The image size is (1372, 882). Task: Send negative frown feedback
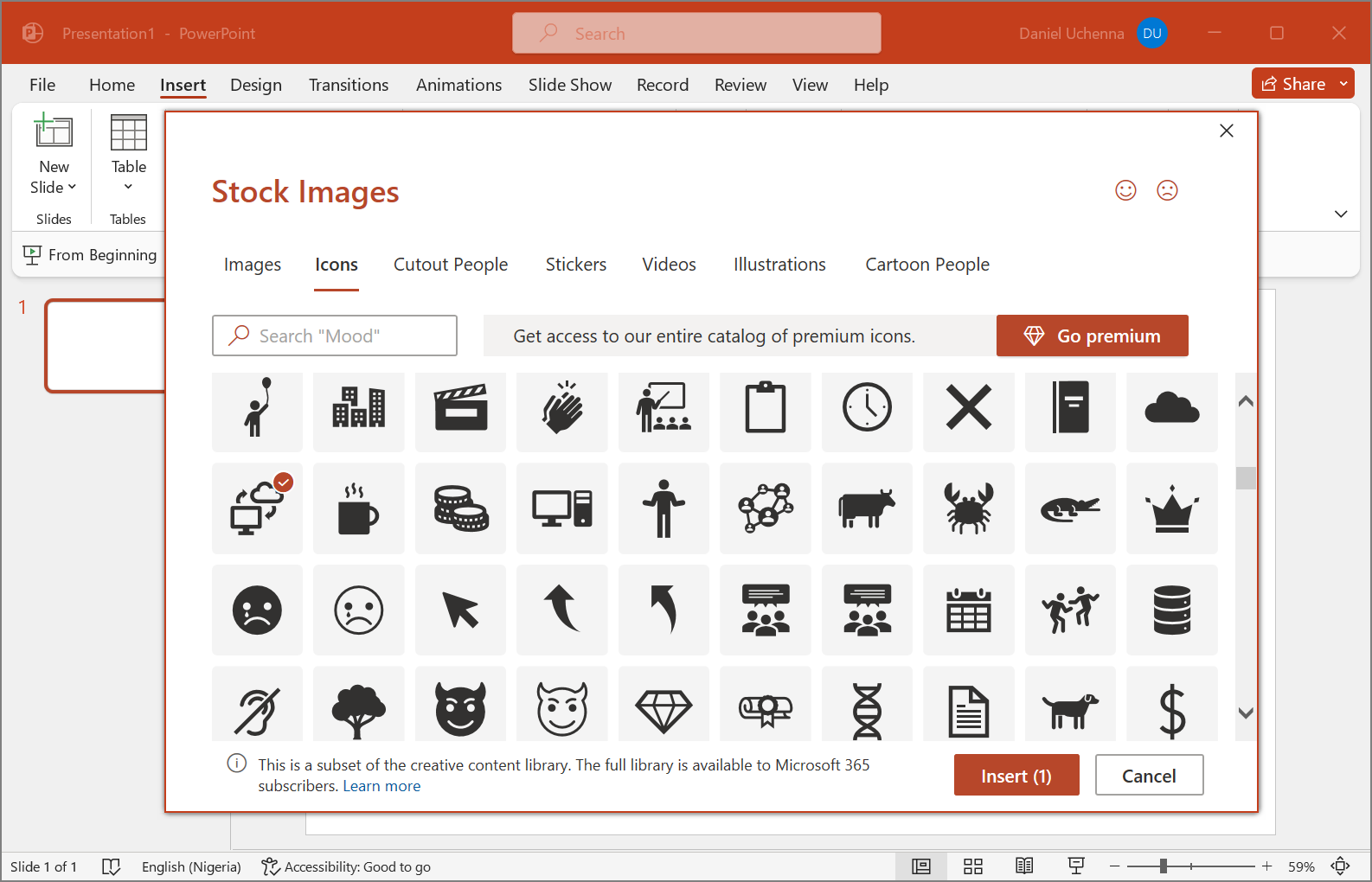[x=1167, y=190]
